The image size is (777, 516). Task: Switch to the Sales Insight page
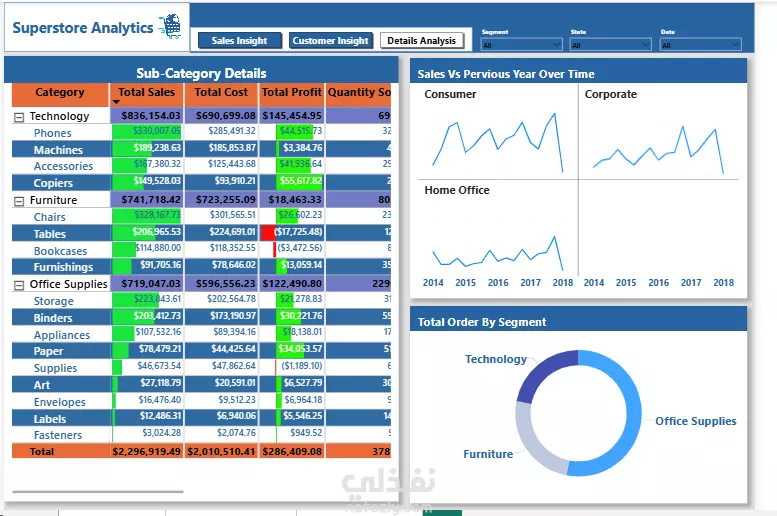[x=240, y=41]
